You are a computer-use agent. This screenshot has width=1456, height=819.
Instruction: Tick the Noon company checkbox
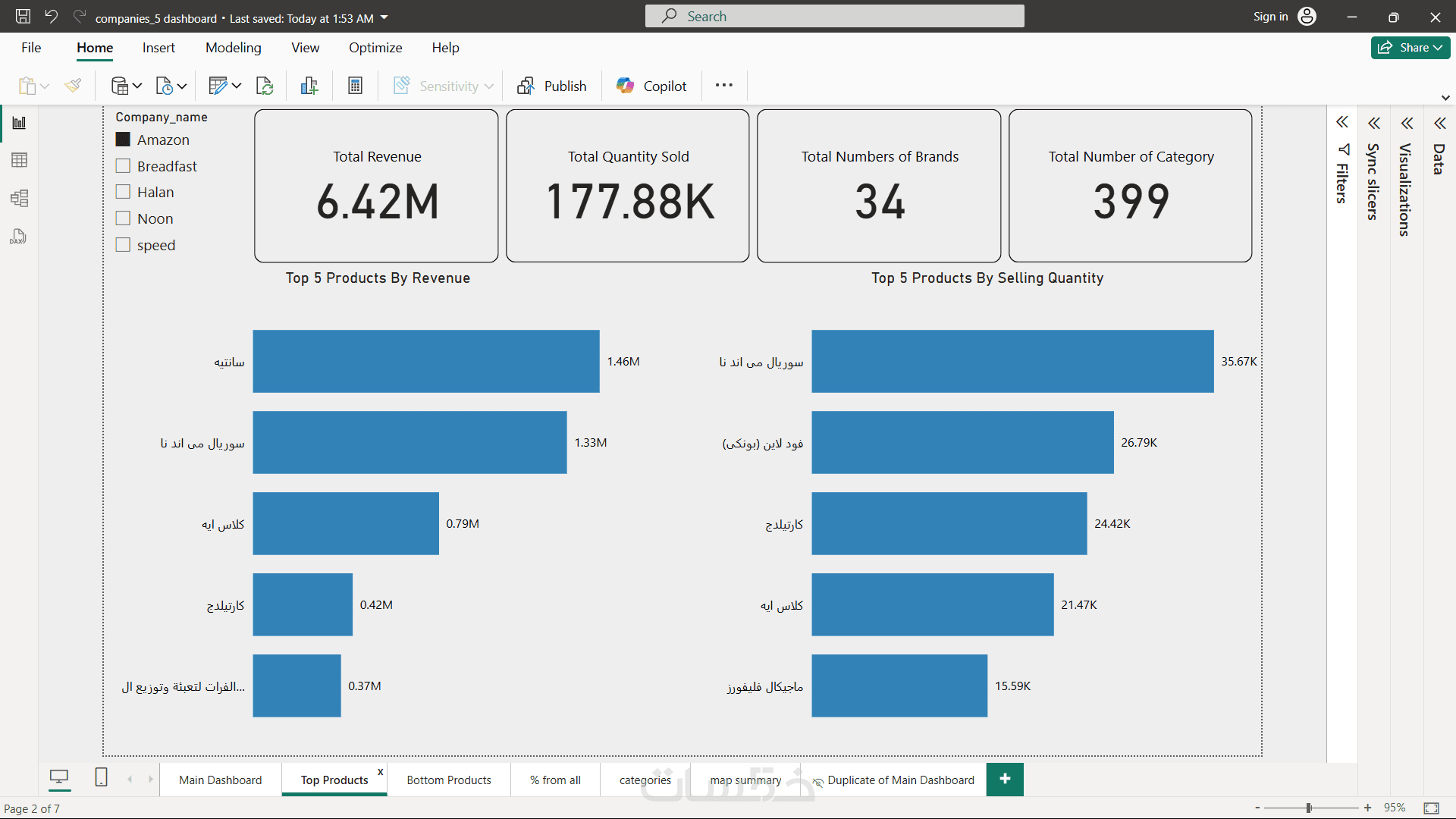coord(123,218)
